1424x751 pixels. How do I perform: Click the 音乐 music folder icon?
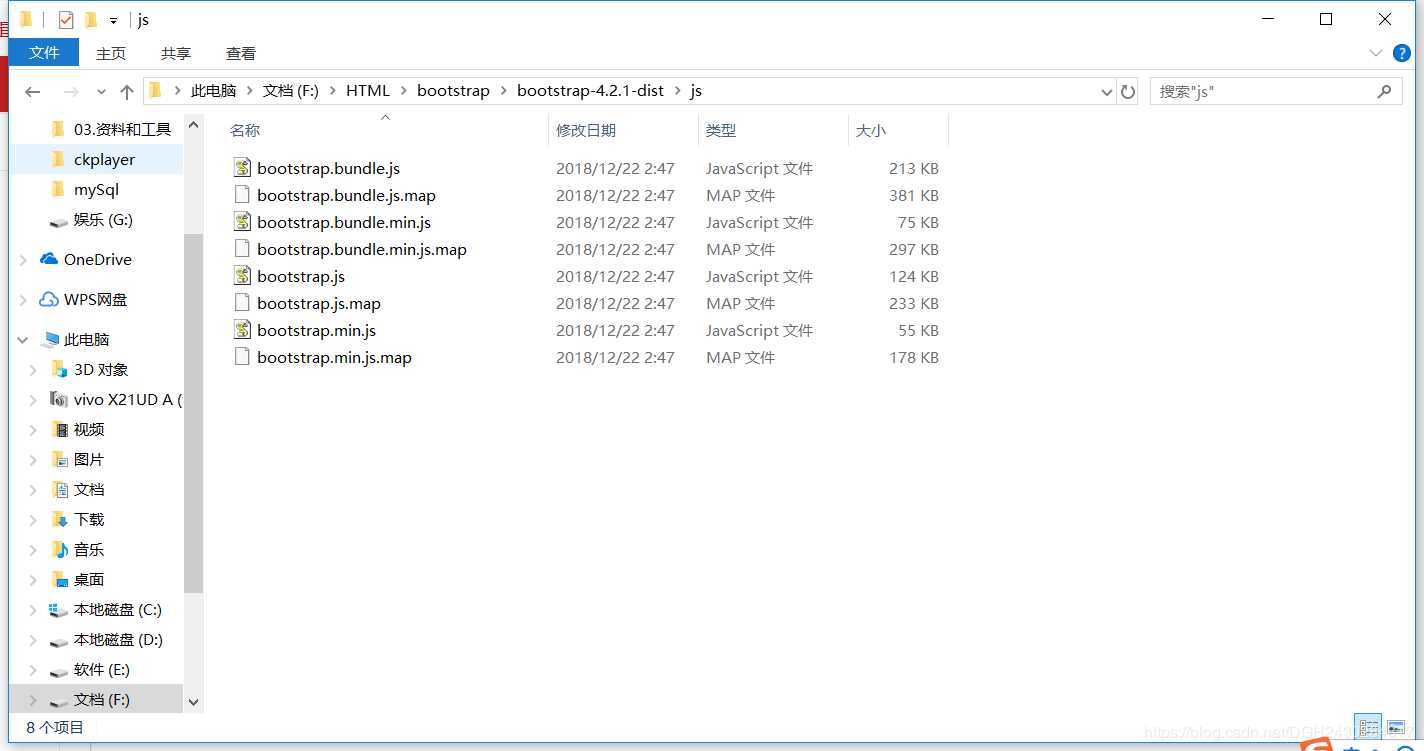pyautogui.click(x=59, y=549)
